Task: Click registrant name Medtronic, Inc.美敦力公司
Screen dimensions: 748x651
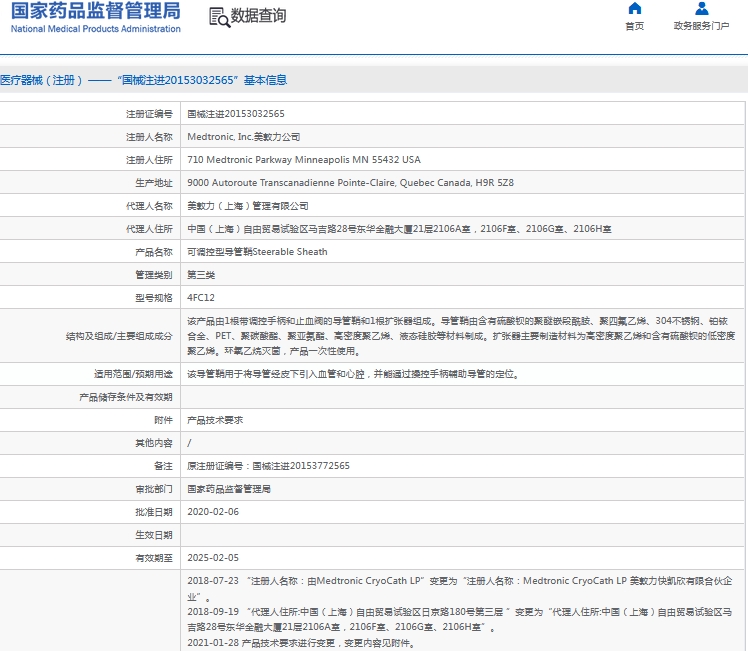Action: point(244,137)
